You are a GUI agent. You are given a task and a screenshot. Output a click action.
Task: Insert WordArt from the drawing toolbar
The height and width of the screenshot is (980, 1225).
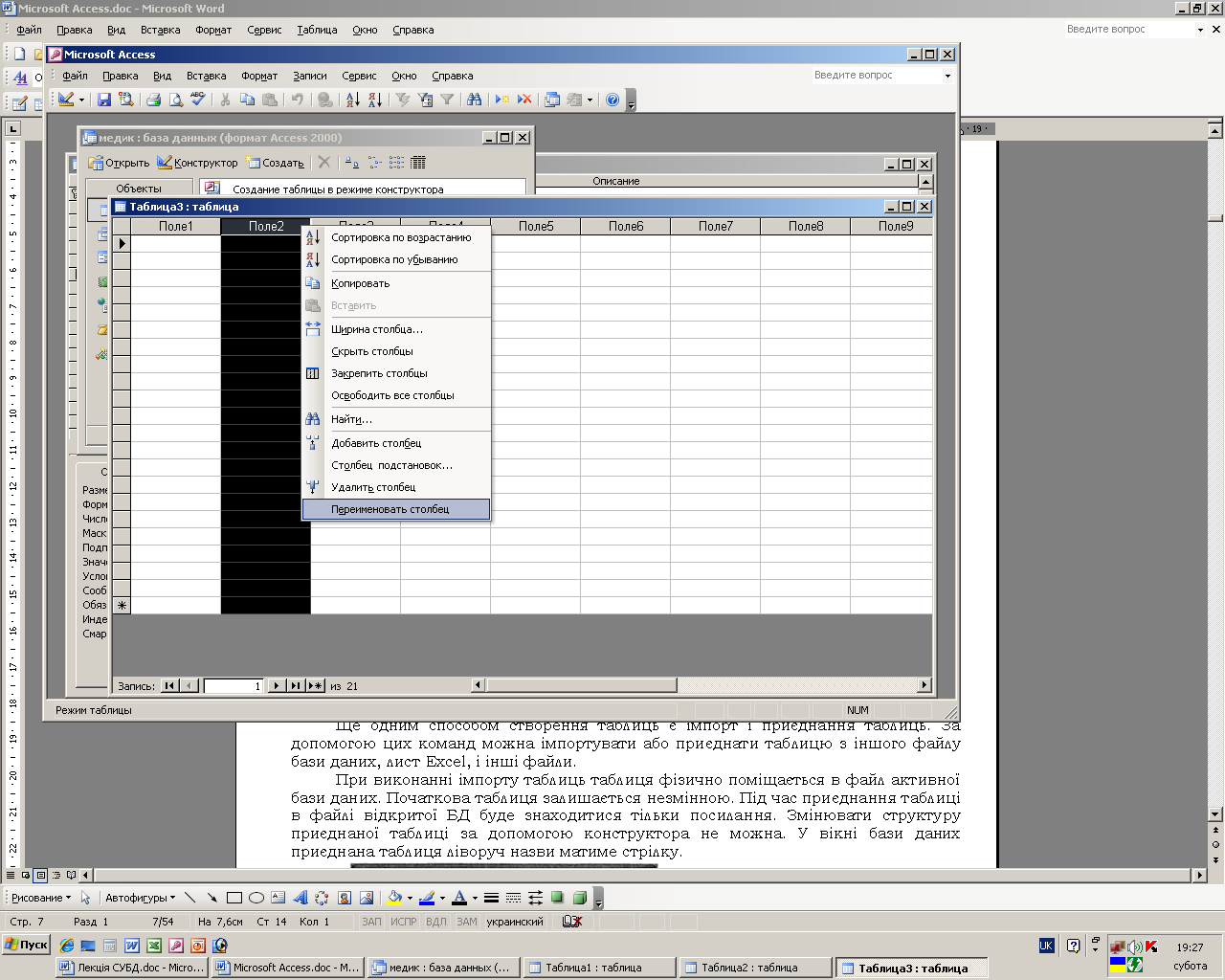click(300, 898)
